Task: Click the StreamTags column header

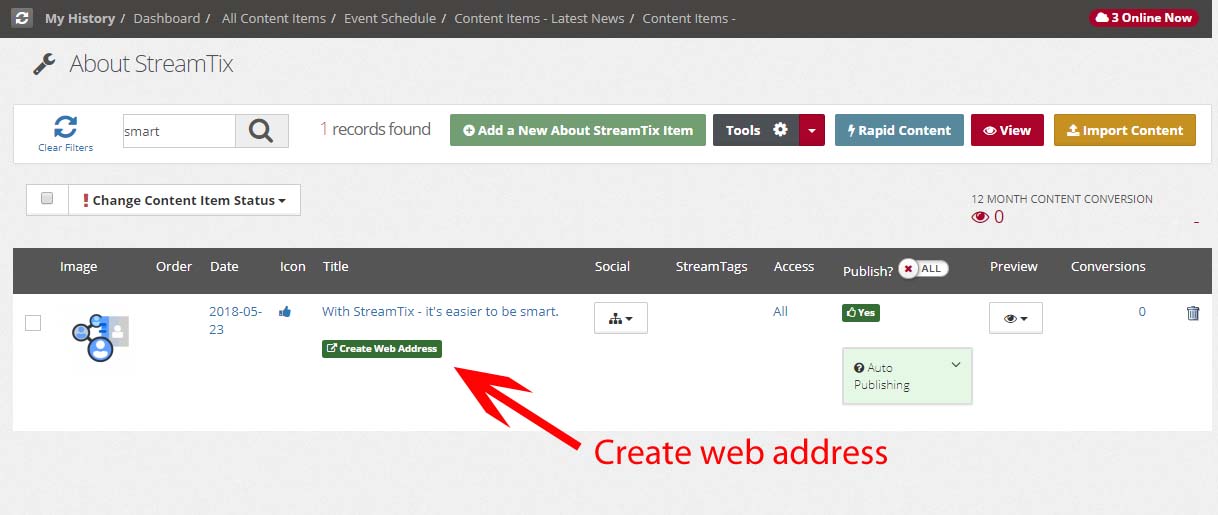Action: [711, 266]
